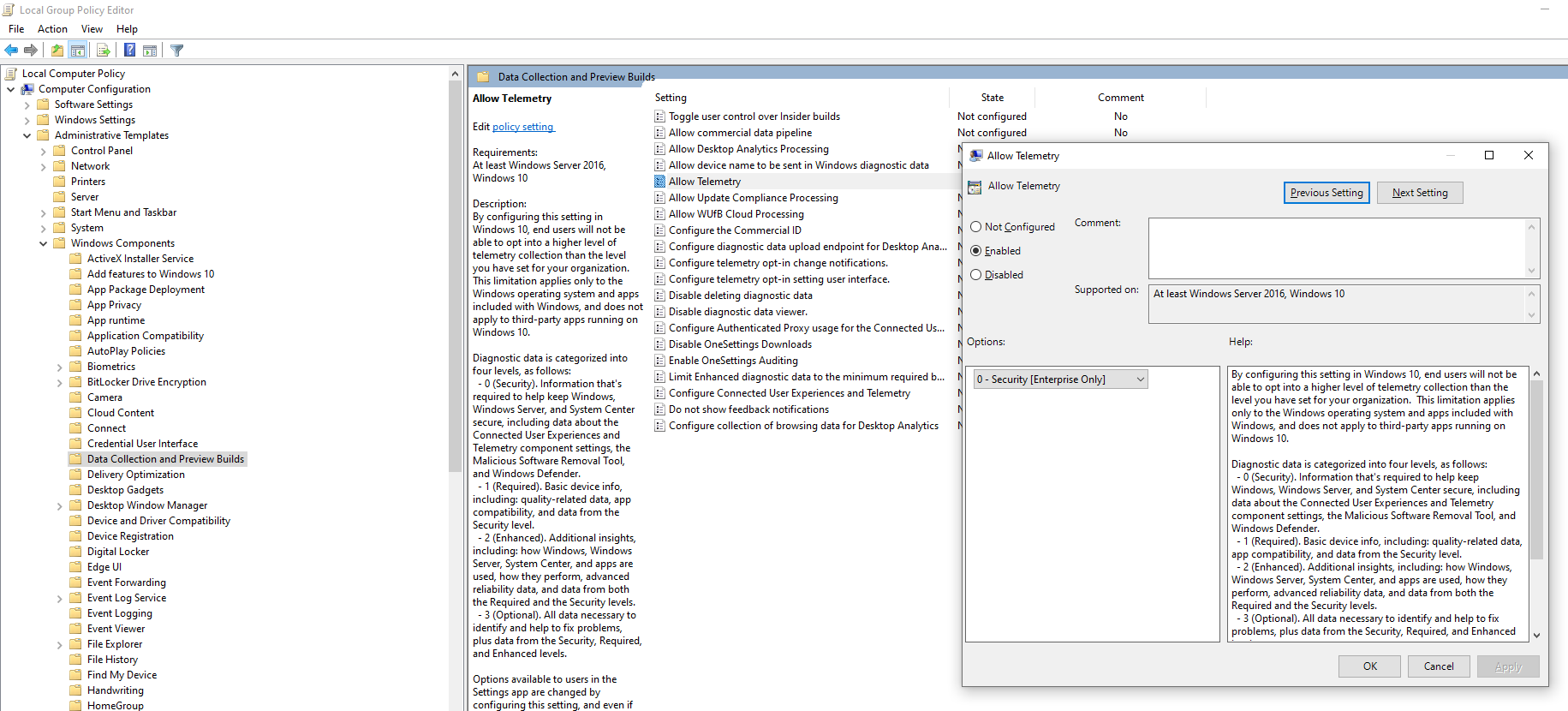Open the Help menu
This screenshot has width=1568, height=711.
pos(127,29)
